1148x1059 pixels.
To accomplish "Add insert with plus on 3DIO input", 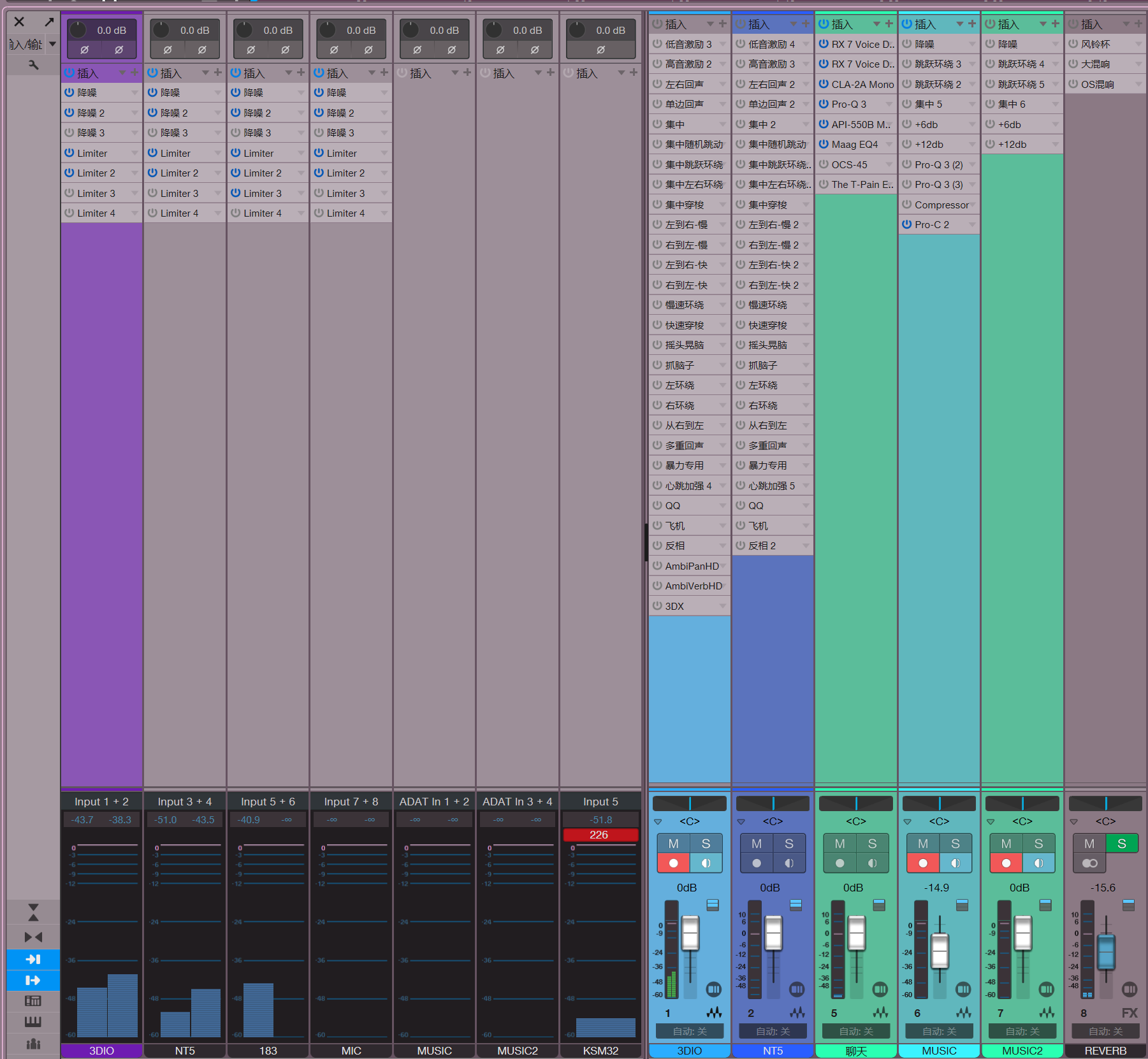I will [134, 73].
